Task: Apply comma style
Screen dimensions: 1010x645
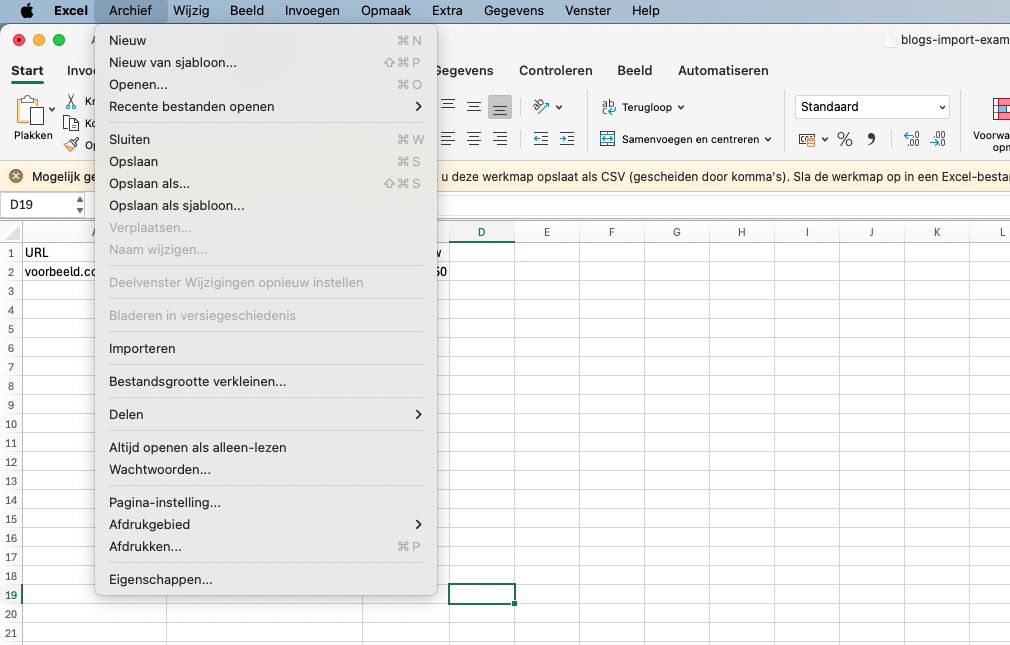Action: click(x=872, y=139)
